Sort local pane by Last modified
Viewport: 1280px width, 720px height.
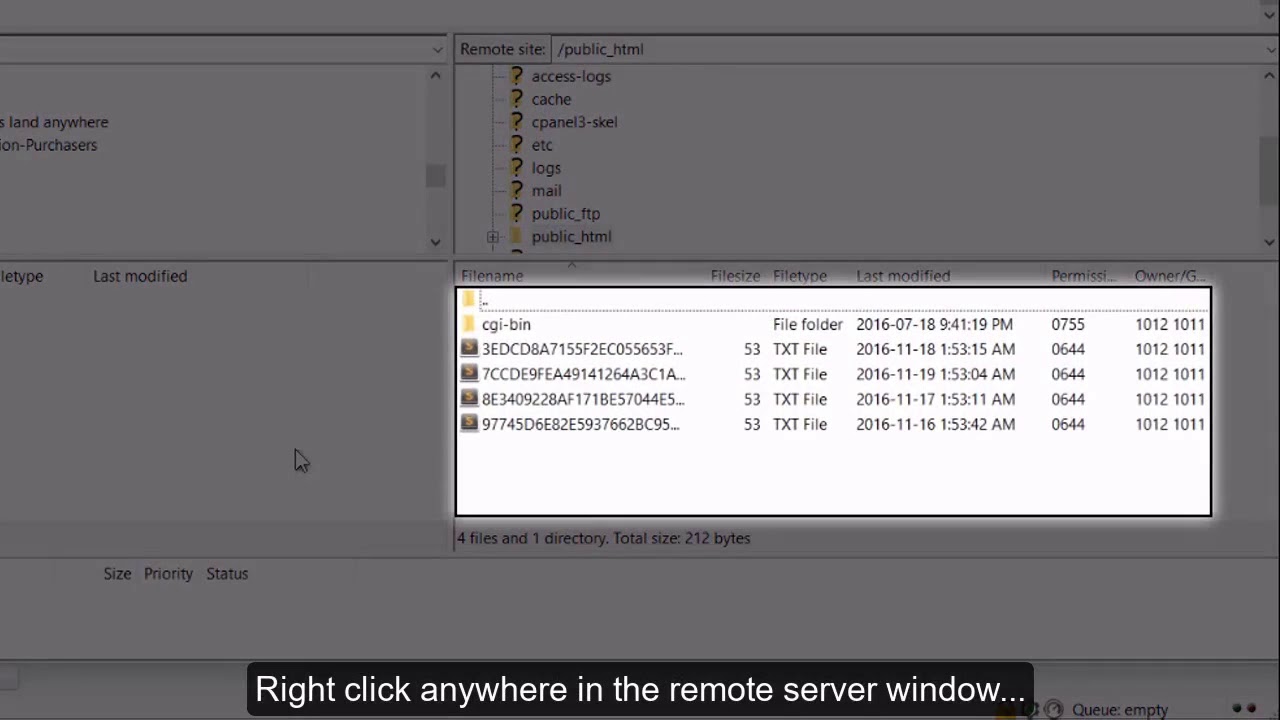140,276
